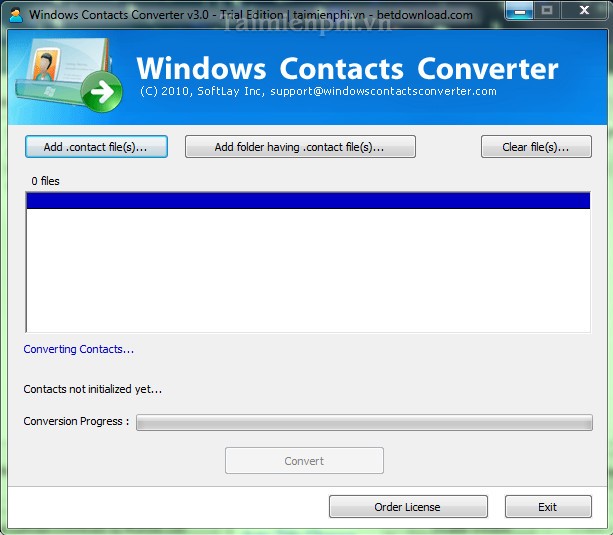Click the '0 files' count label
Image resolution: width=613 pixels, height=535 pixels.
tap(45, 181)
